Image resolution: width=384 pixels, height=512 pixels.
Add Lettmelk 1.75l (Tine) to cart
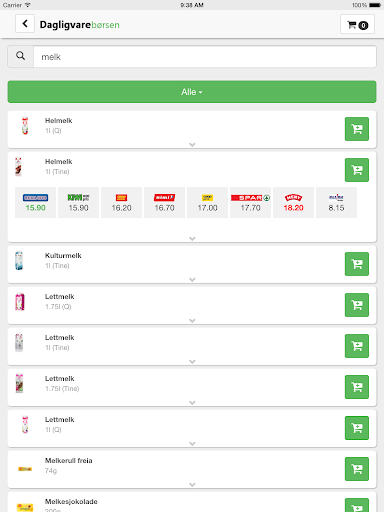[x=357, y=387]
